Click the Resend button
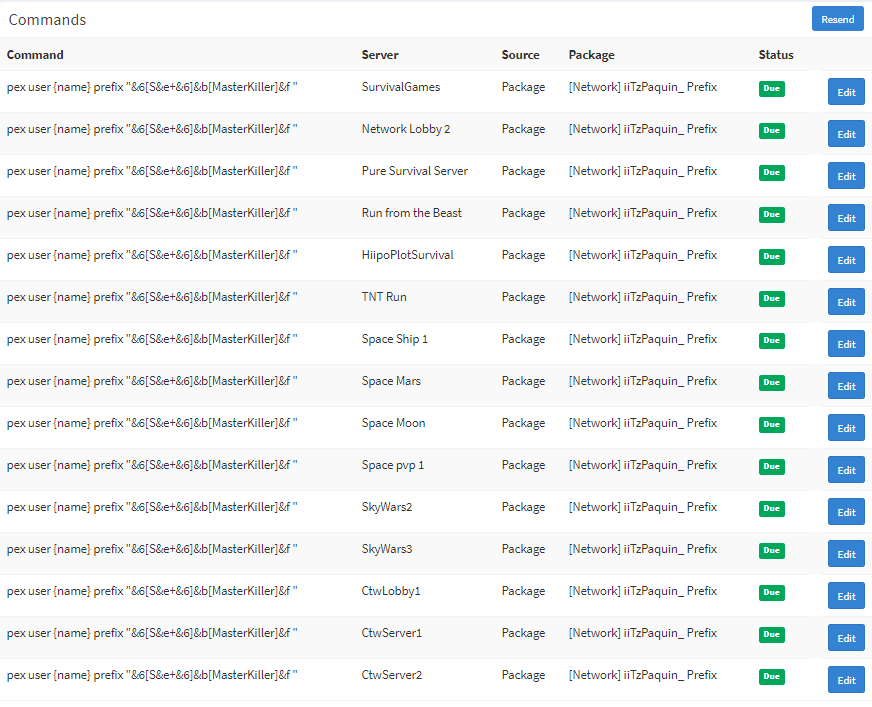 (x=838, y=19)
